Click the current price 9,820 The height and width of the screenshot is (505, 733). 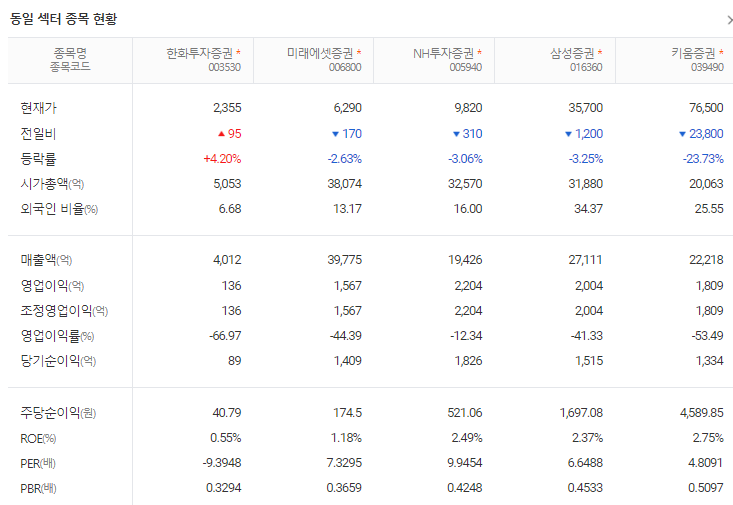pos(468,108)
